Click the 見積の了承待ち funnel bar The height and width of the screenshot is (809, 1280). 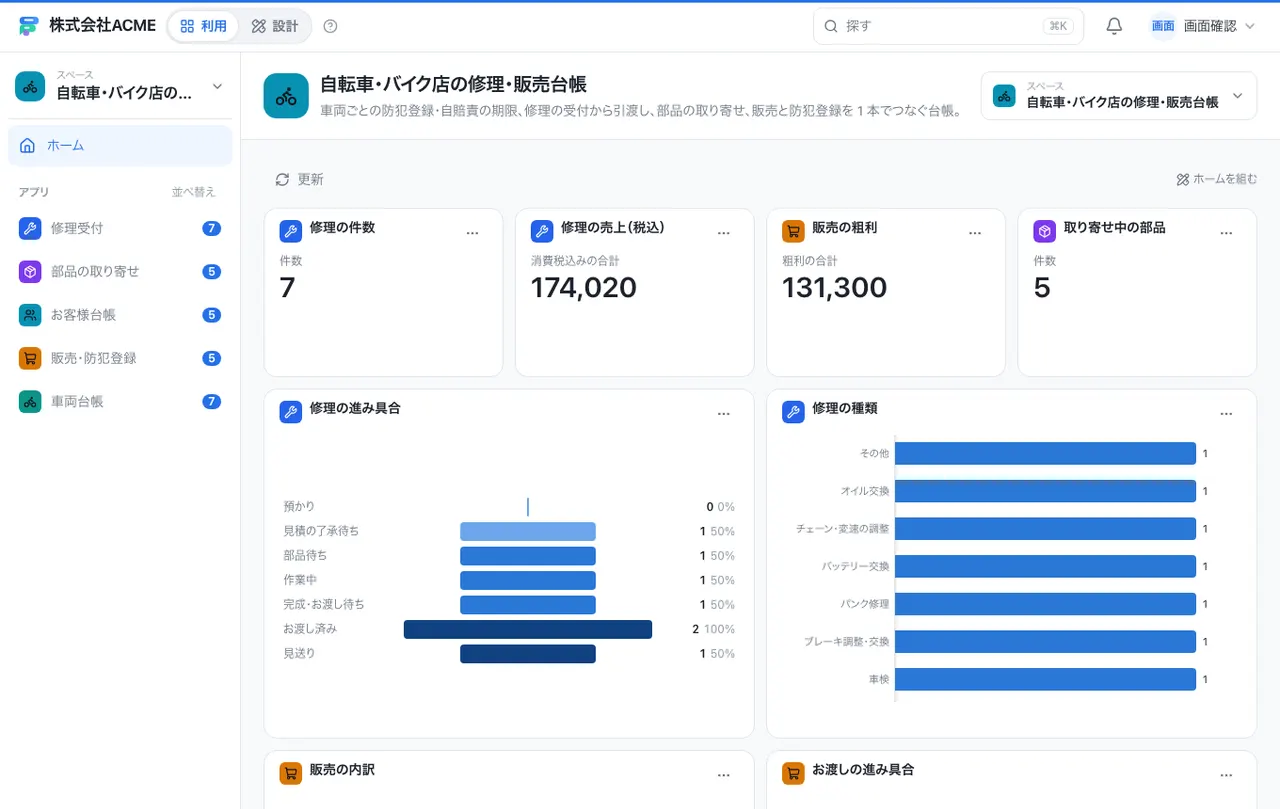(528, 531)
